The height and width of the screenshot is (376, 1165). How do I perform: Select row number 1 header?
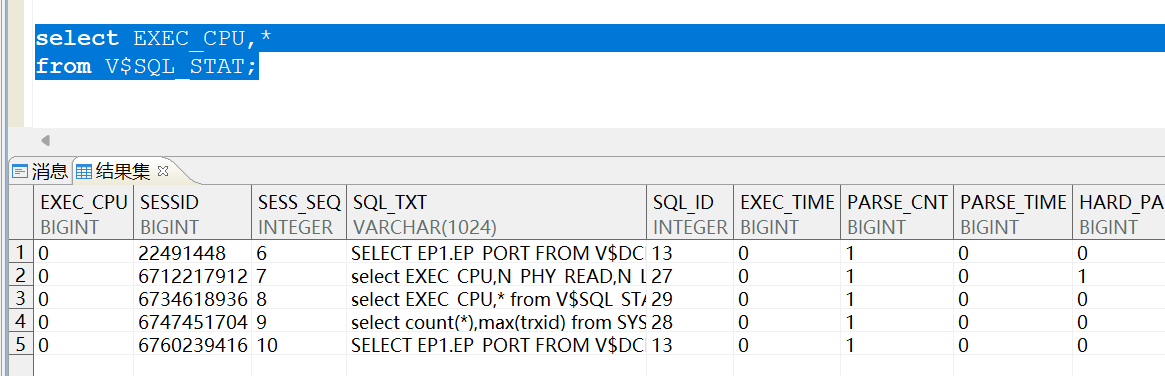(x=20, y=253)
